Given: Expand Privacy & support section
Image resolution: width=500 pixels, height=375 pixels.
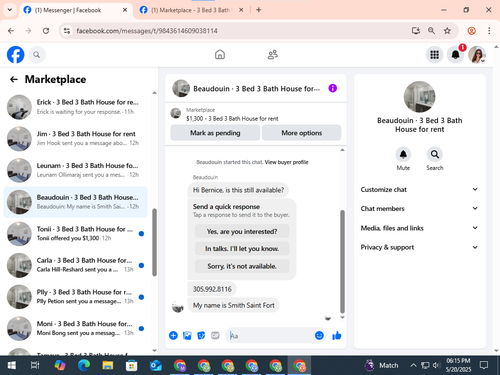Looking at the screenshot, I should (x=419, y=247).
